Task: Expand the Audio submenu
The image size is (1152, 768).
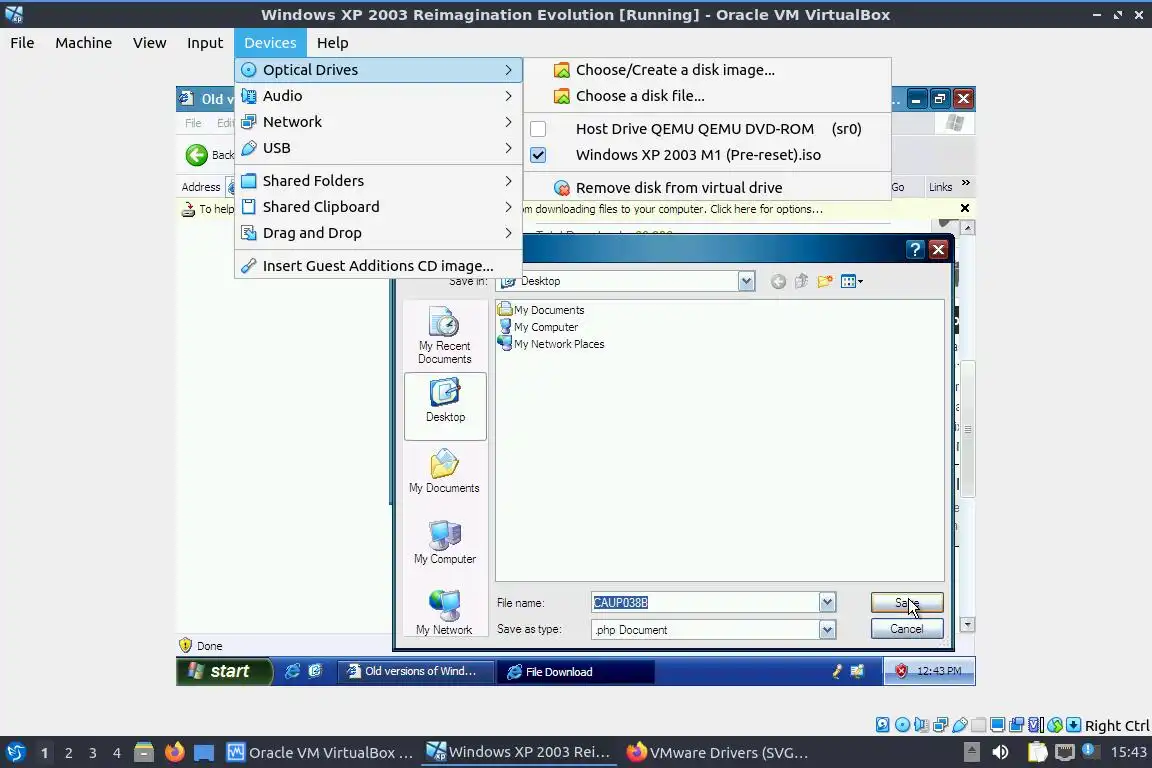Action: 378,96
